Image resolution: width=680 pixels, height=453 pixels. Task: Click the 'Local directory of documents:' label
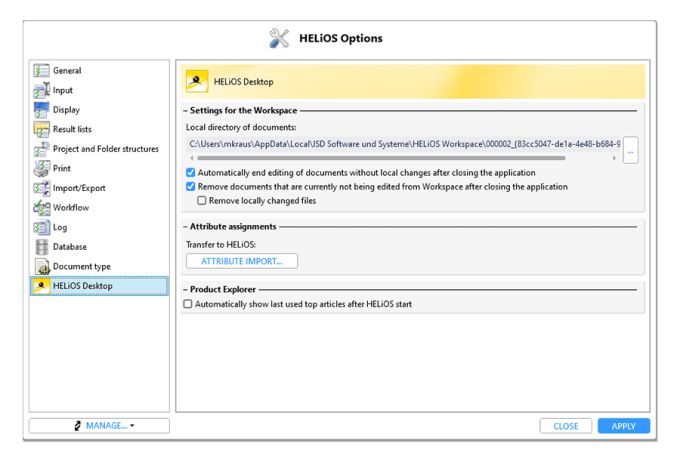tap(241, 127)
